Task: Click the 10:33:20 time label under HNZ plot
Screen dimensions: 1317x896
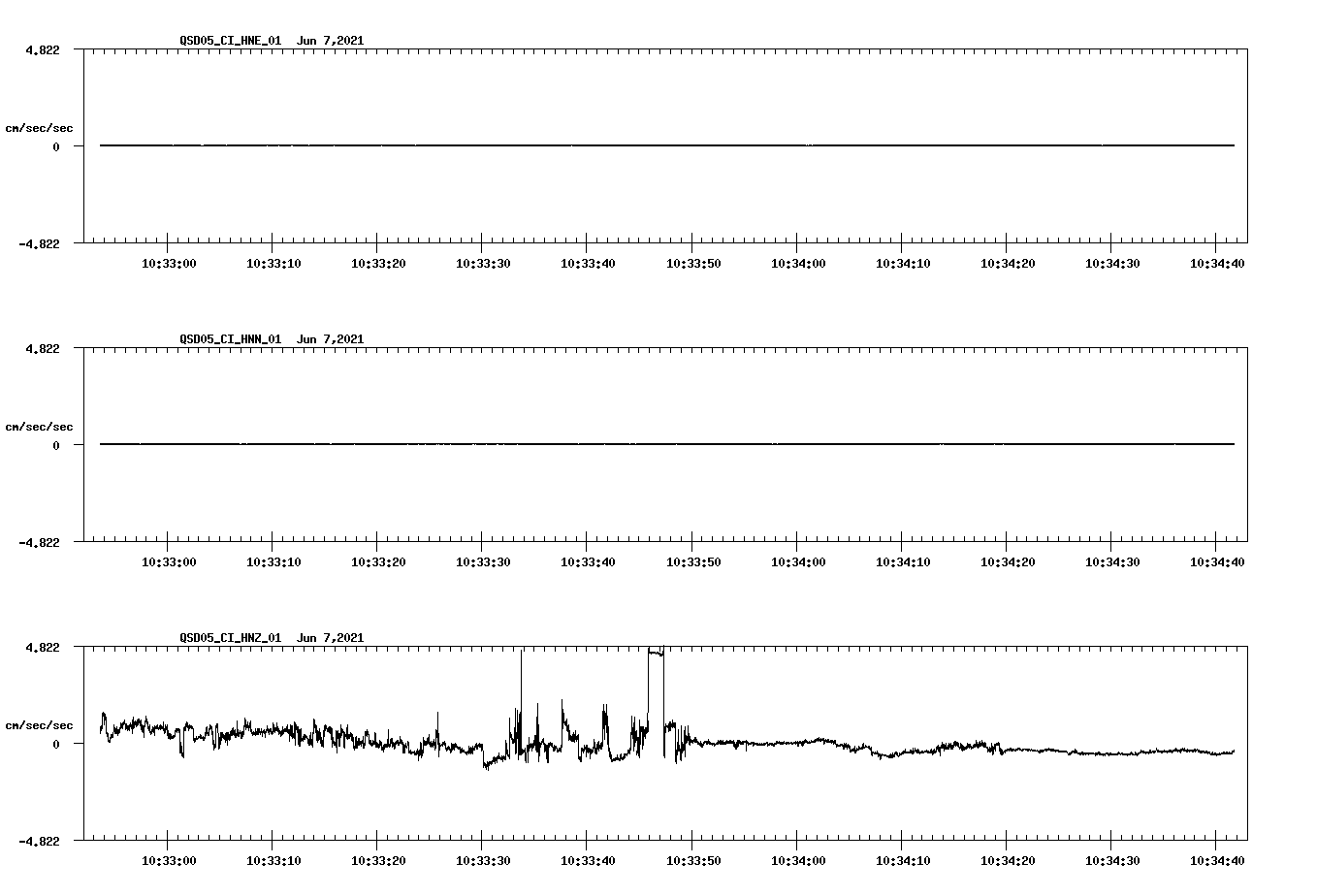Action: (378, 860)
